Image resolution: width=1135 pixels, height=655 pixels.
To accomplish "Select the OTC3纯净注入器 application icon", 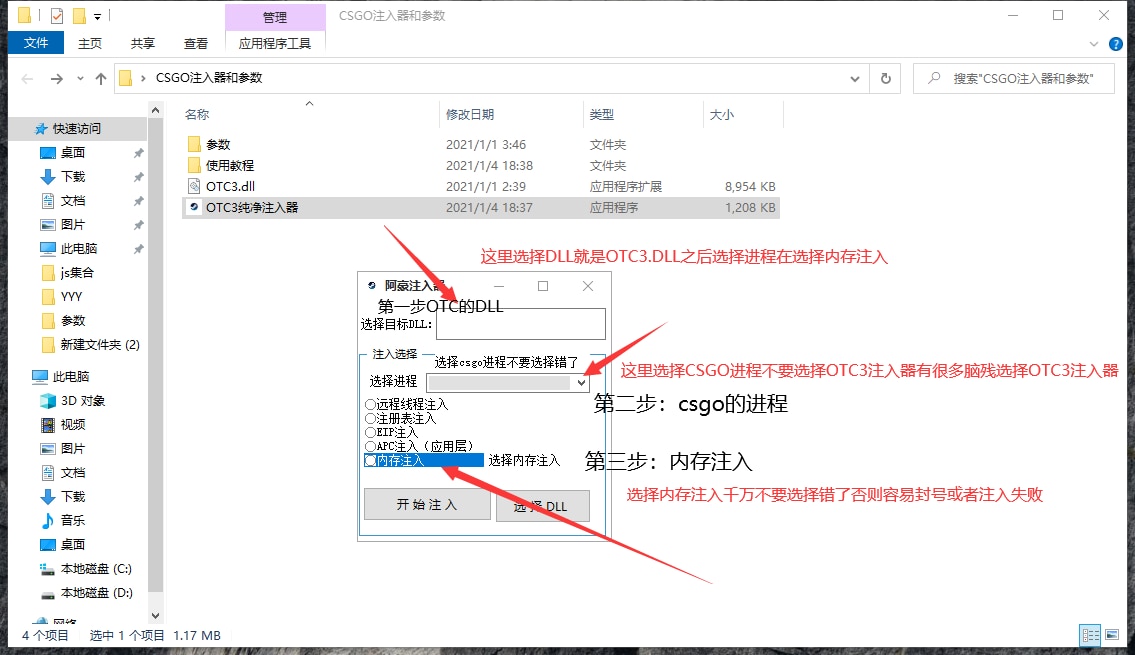I will pyautogui.click(x=194, y=207).
